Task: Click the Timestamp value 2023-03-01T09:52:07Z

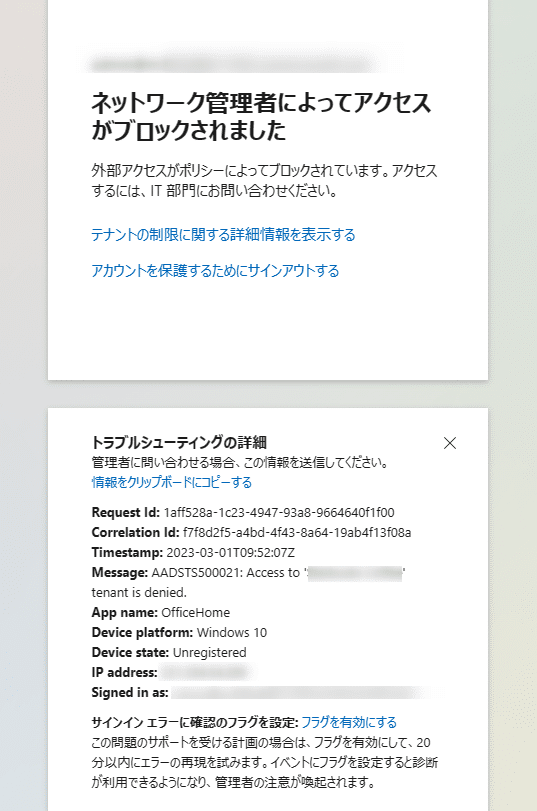Action: [230, 552]
